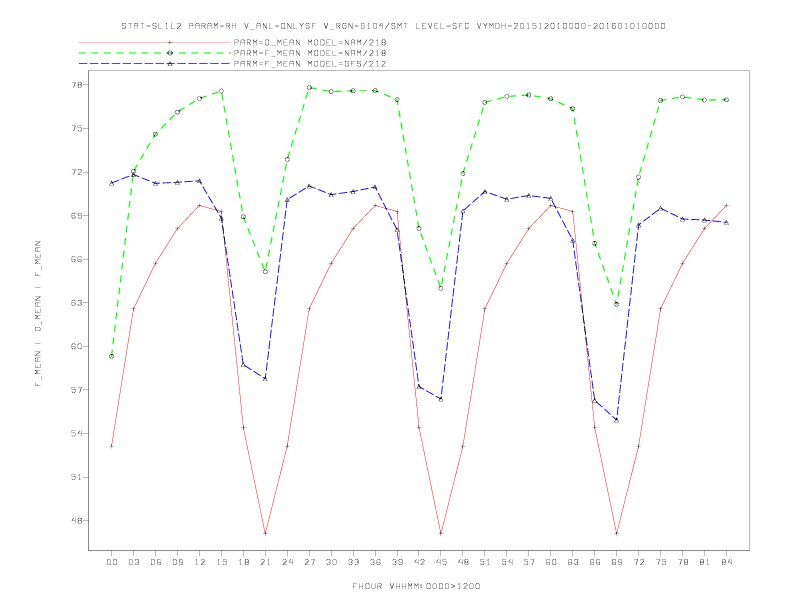
Task: Select legend text PARM=F_MEAN MODEL=NAM/218
Action: coord(310,53)
